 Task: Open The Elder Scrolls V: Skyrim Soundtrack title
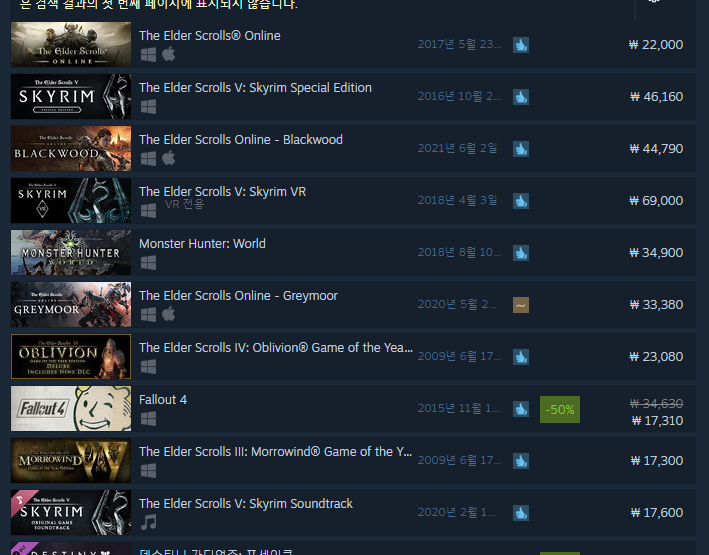246,504
